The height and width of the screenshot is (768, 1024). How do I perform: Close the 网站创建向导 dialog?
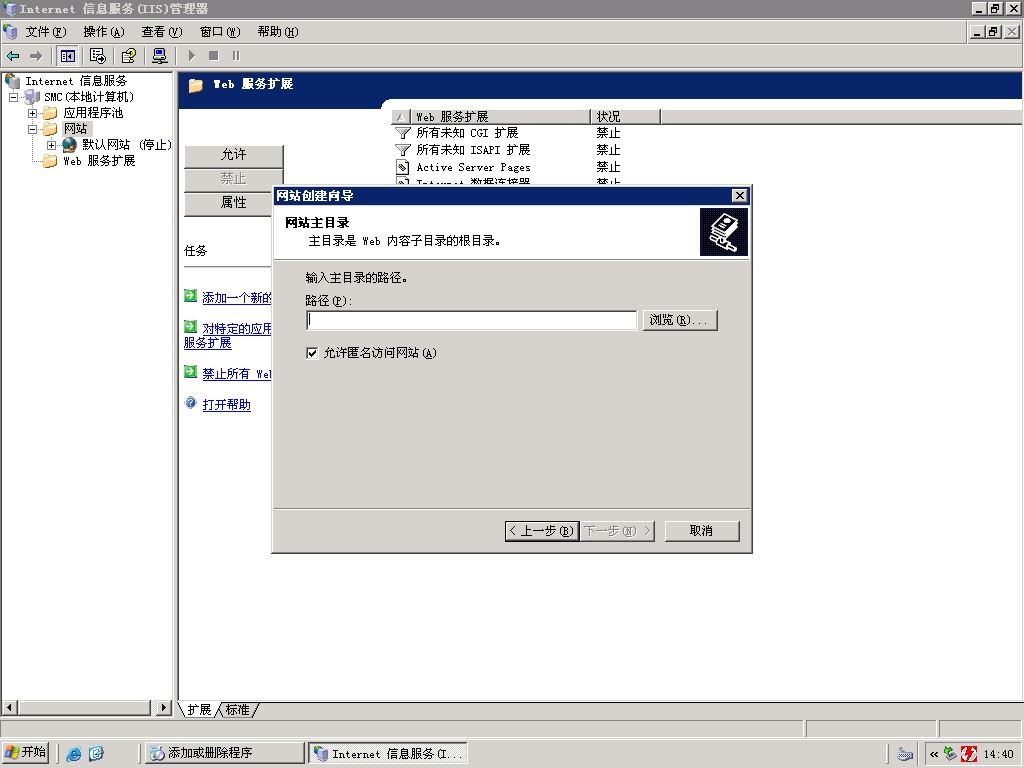(x=739, y=195)
